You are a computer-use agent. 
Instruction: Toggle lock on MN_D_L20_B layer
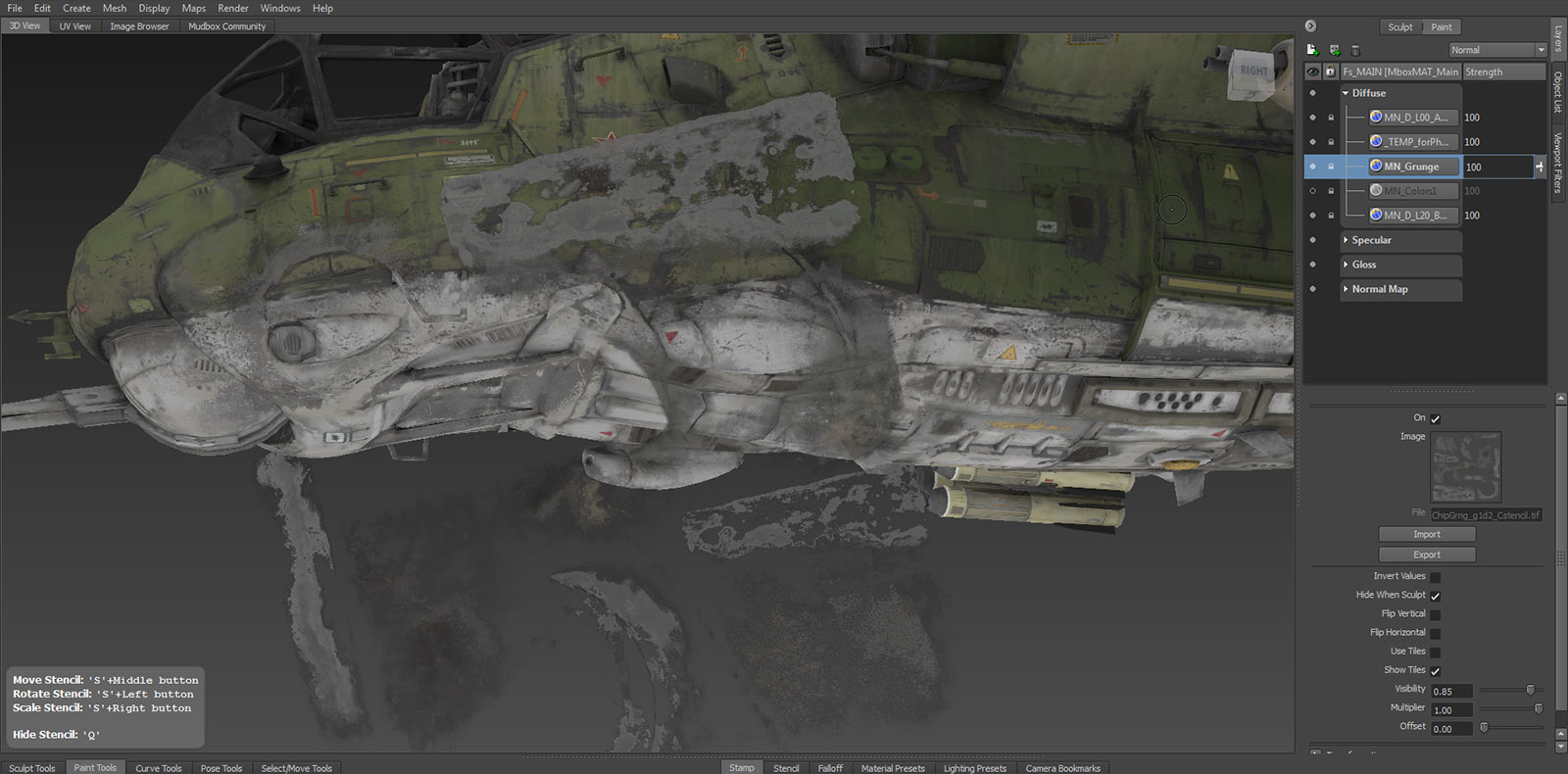tap(1331, 216)
